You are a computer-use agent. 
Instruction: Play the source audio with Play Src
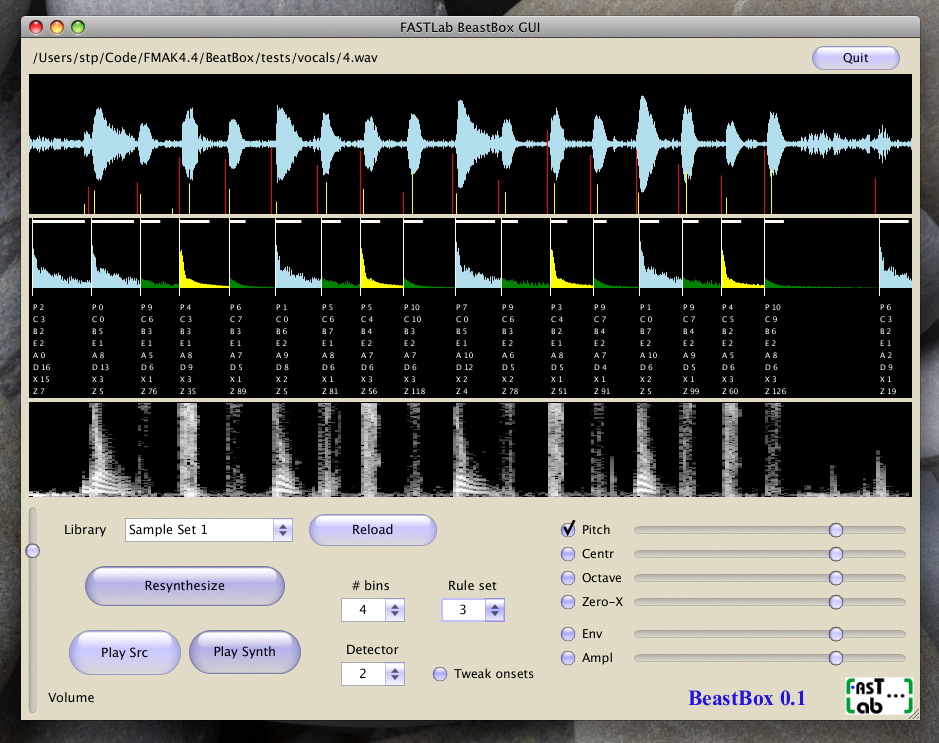(x=125, y=652)
